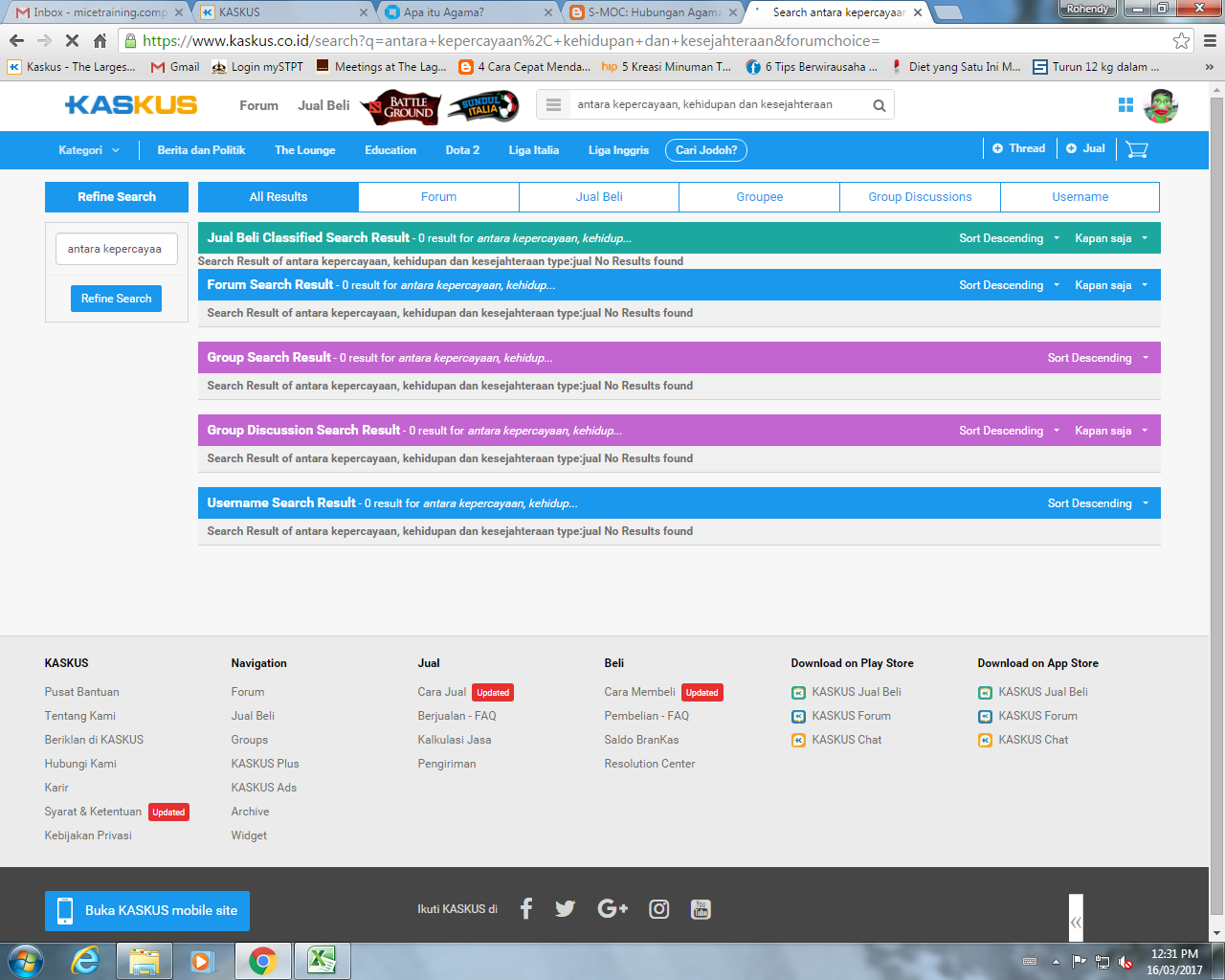This screenshot has width=1225, height=980.
Task: Open the hamburger menu in the search box
Action: [553, 105]
